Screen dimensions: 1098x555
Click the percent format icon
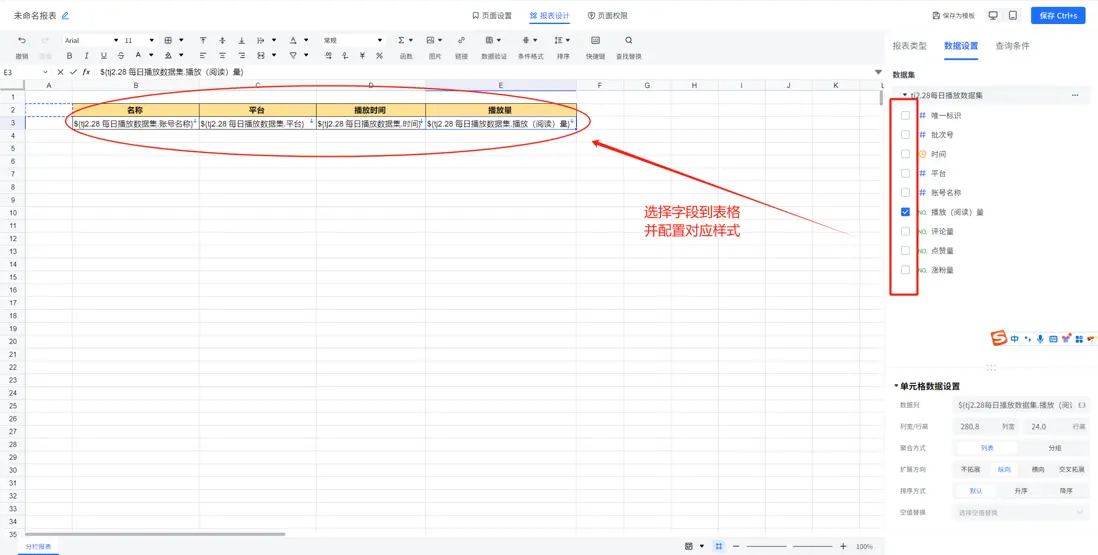tap(380, 55)
